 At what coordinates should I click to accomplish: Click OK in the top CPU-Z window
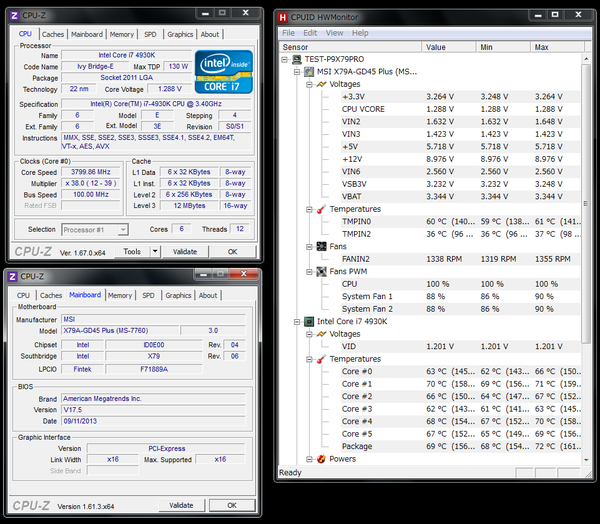[x=232, y=251]
